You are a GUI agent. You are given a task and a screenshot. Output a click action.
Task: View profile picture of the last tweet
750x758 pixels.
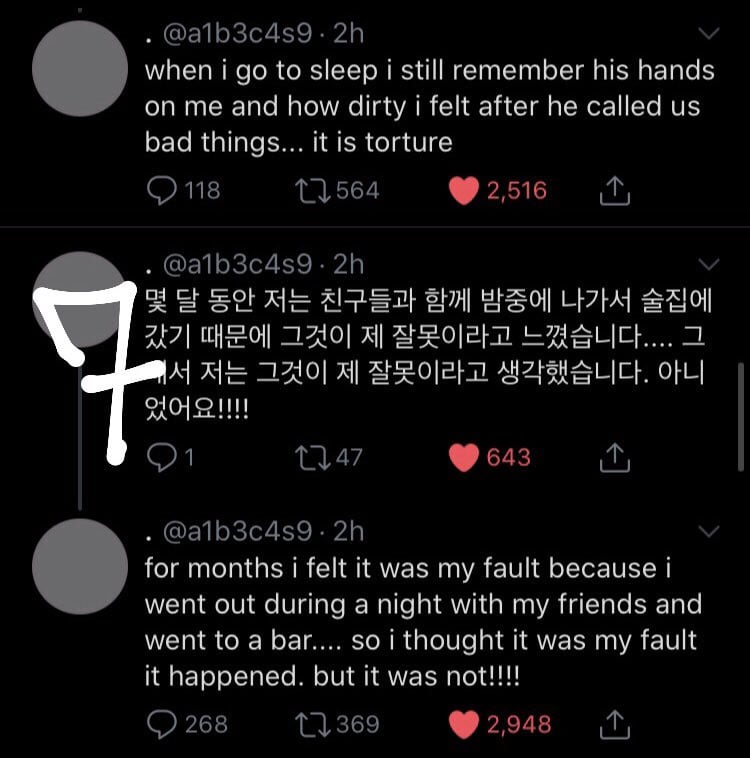tap(80, 566)
